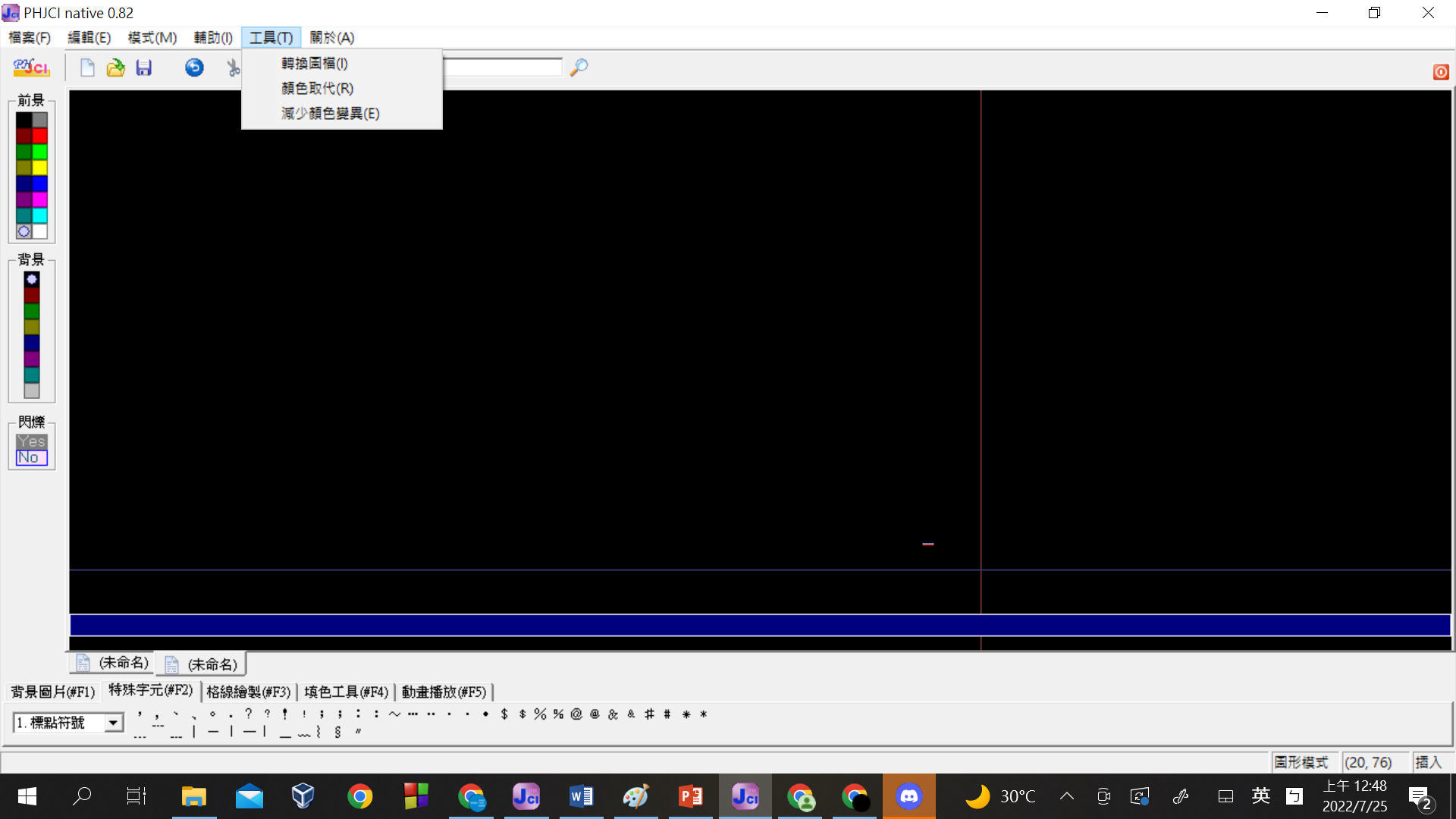Screen dimensions: 1456x819
Task: Click the red icon at top right
Action: pos(1441,72)
